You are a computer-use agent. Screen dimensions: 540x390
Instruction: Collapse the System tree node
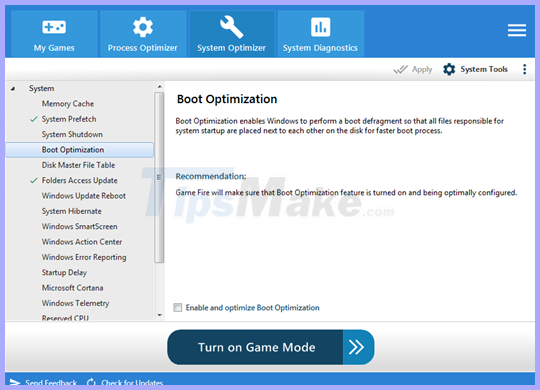point(13,89)
